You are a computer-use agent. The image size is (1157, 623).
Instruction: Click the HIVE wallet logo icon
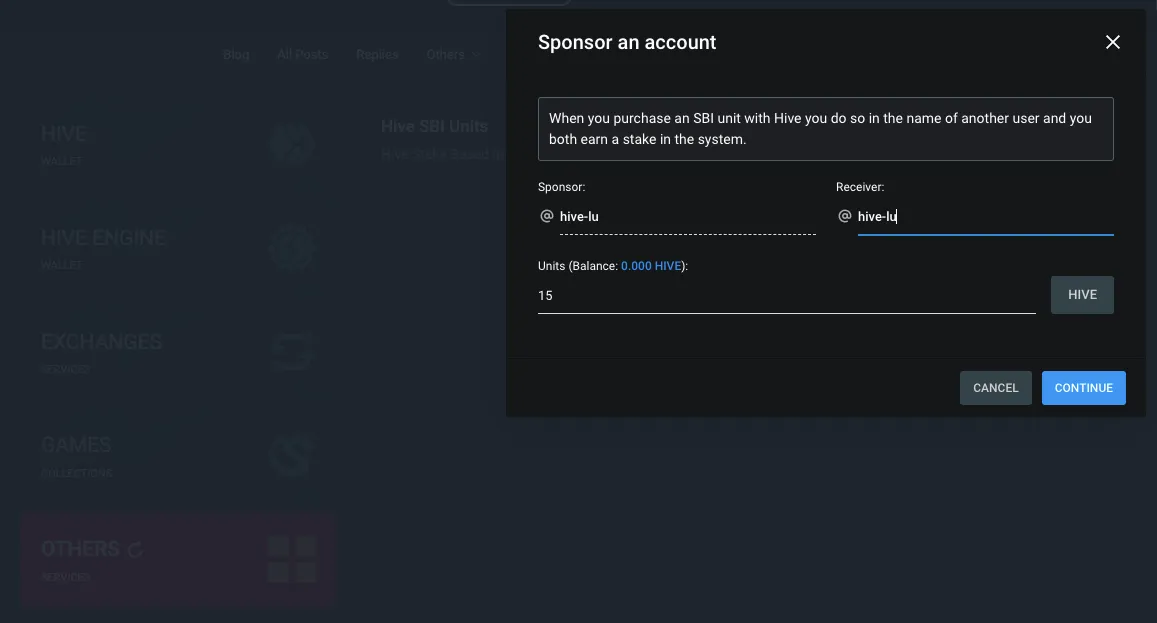292,145
